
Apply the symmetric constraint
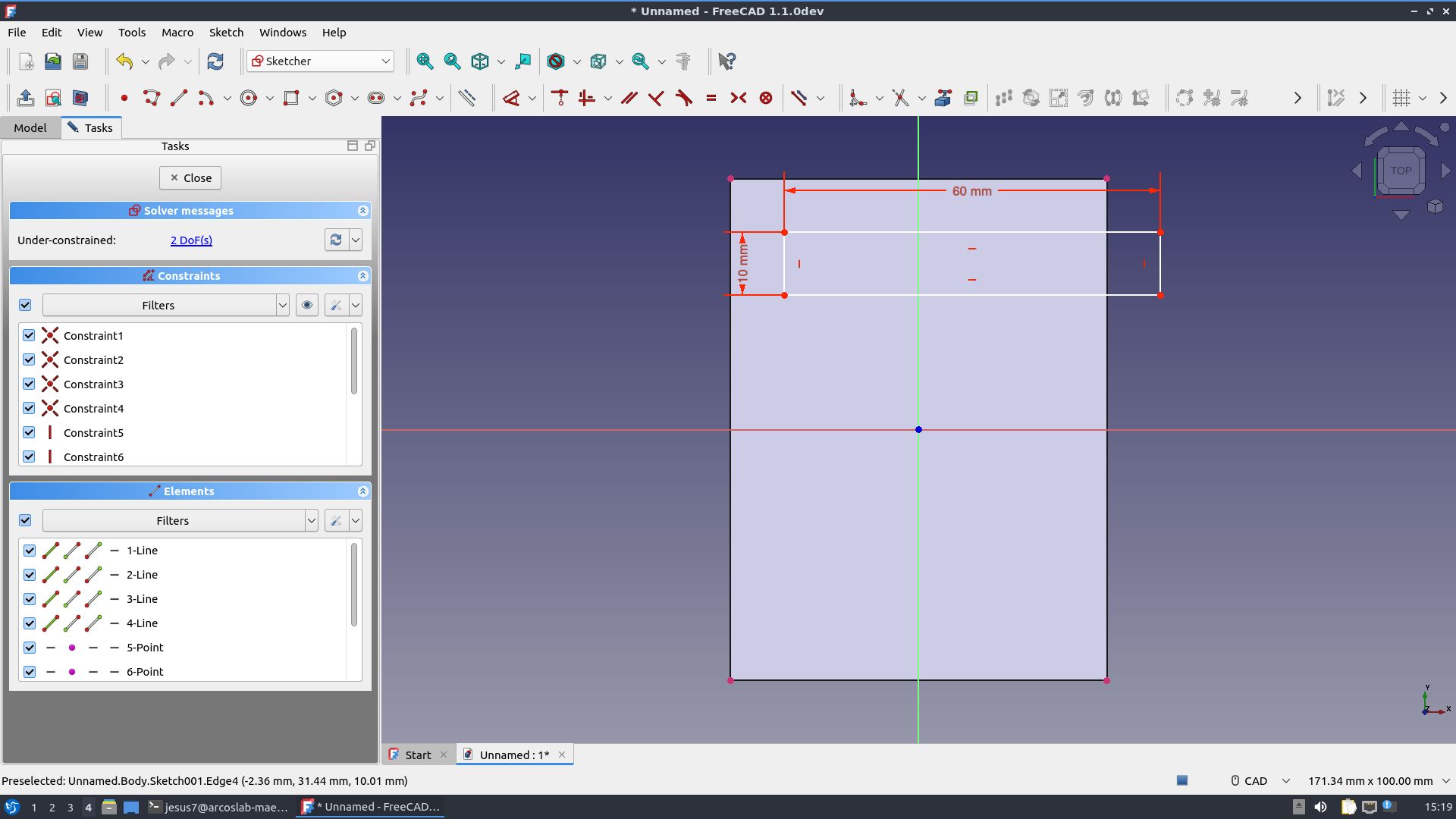(x=739, y=98)
